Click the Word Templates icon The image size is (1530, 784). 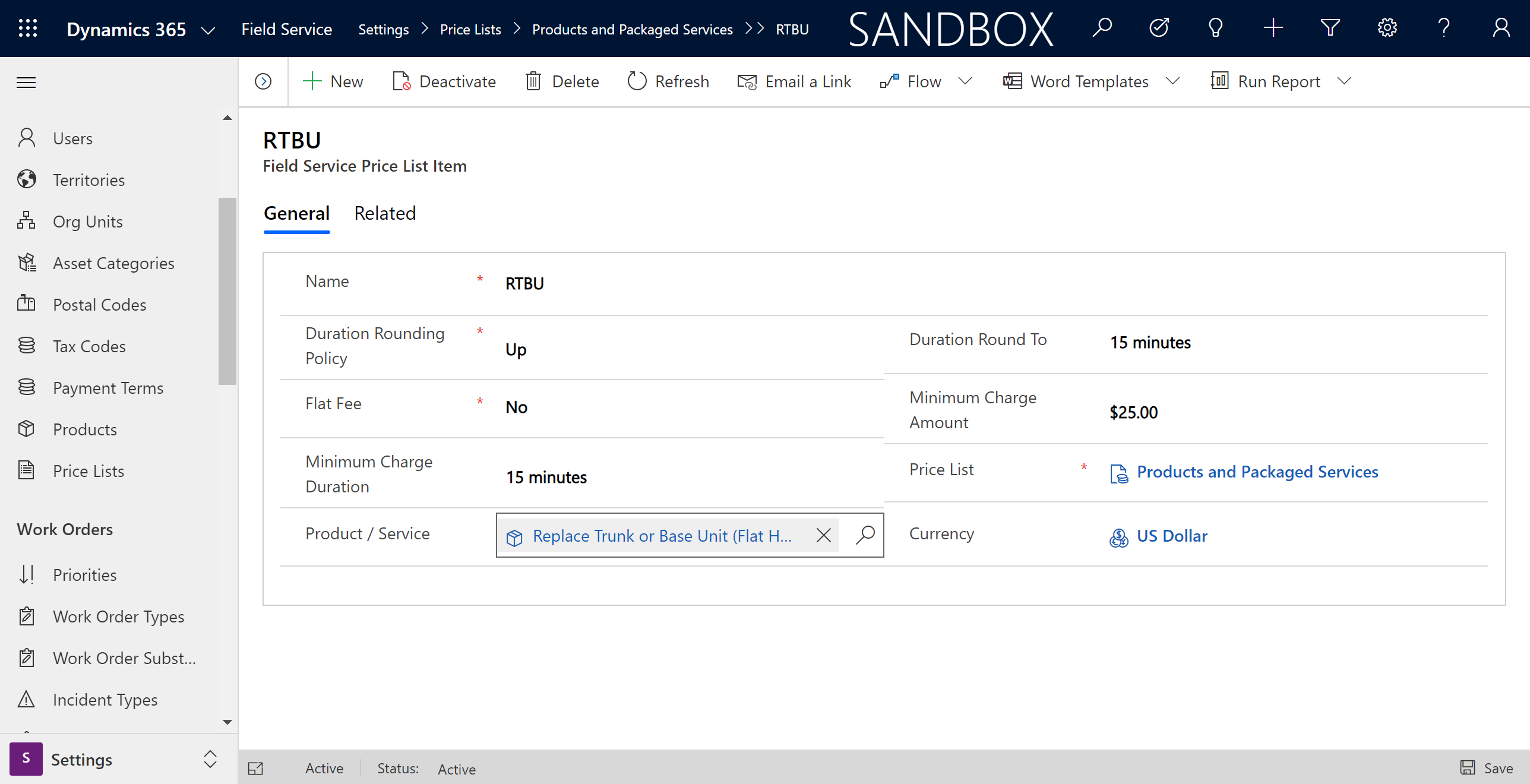click(1012, 81)
